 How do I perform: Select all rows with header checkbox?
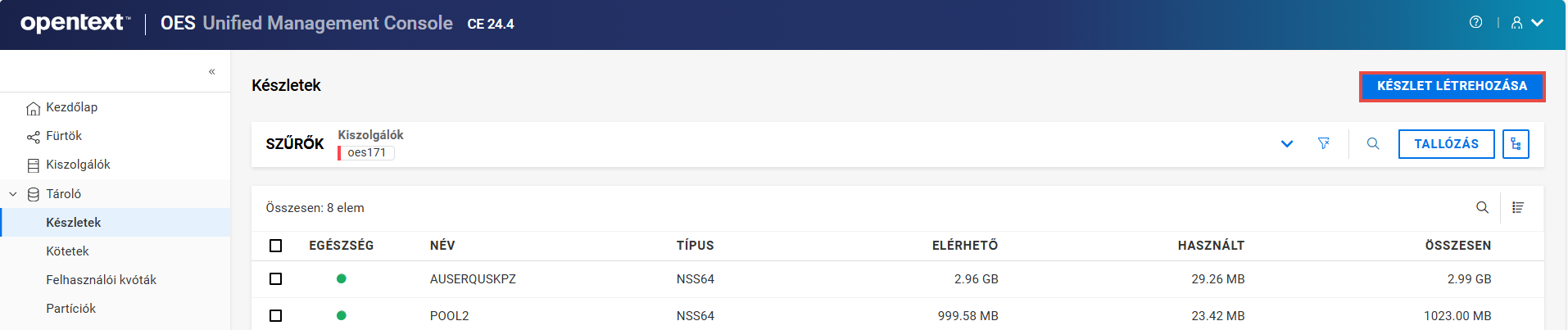tap(276, 246)
